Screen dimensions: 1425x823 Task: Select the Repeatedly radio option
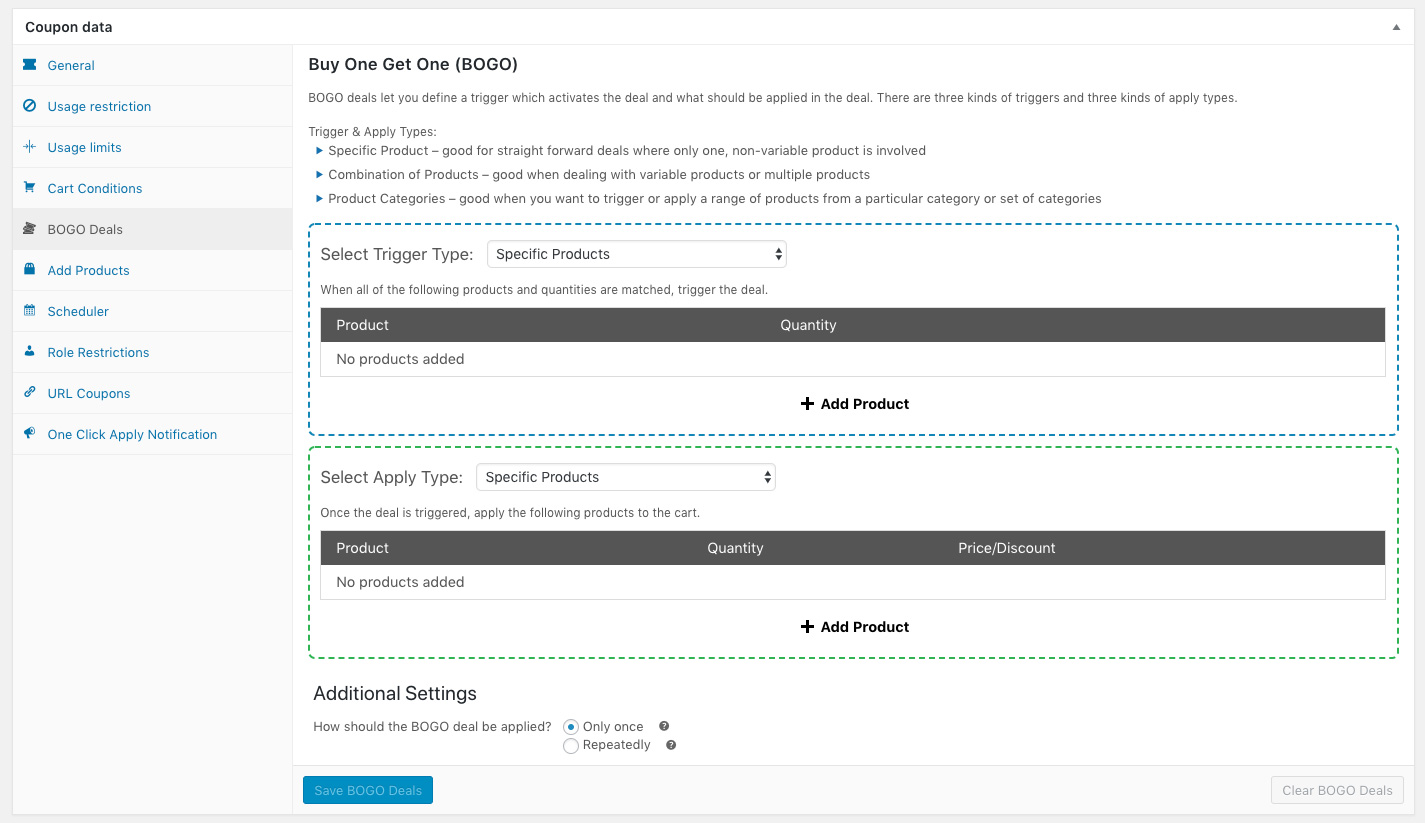571,746
